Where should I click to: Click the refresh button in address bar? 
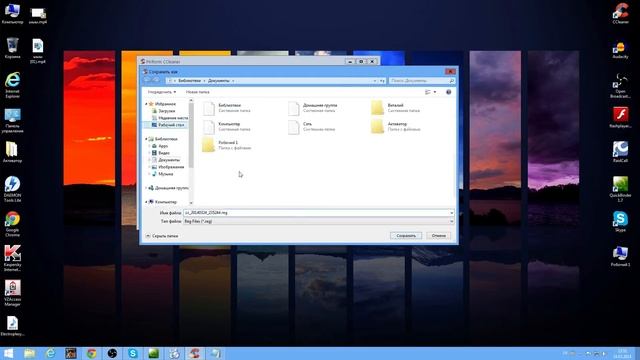[382, 81]
